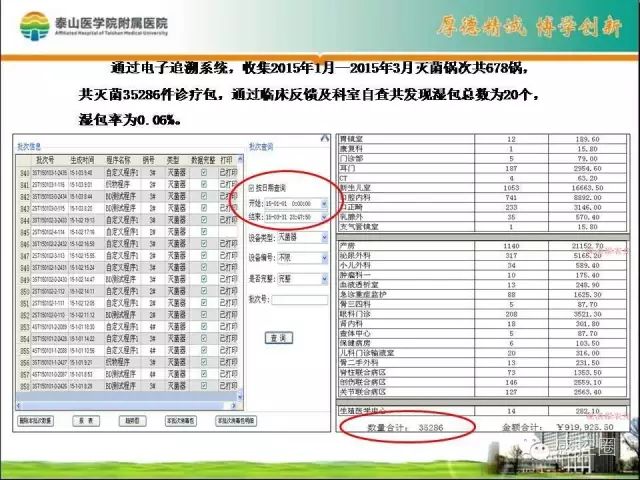The width and height of the screenshot is (640, 480).
Task: Toggle the 按日期查询 checkbox
Action: [251, 188]
